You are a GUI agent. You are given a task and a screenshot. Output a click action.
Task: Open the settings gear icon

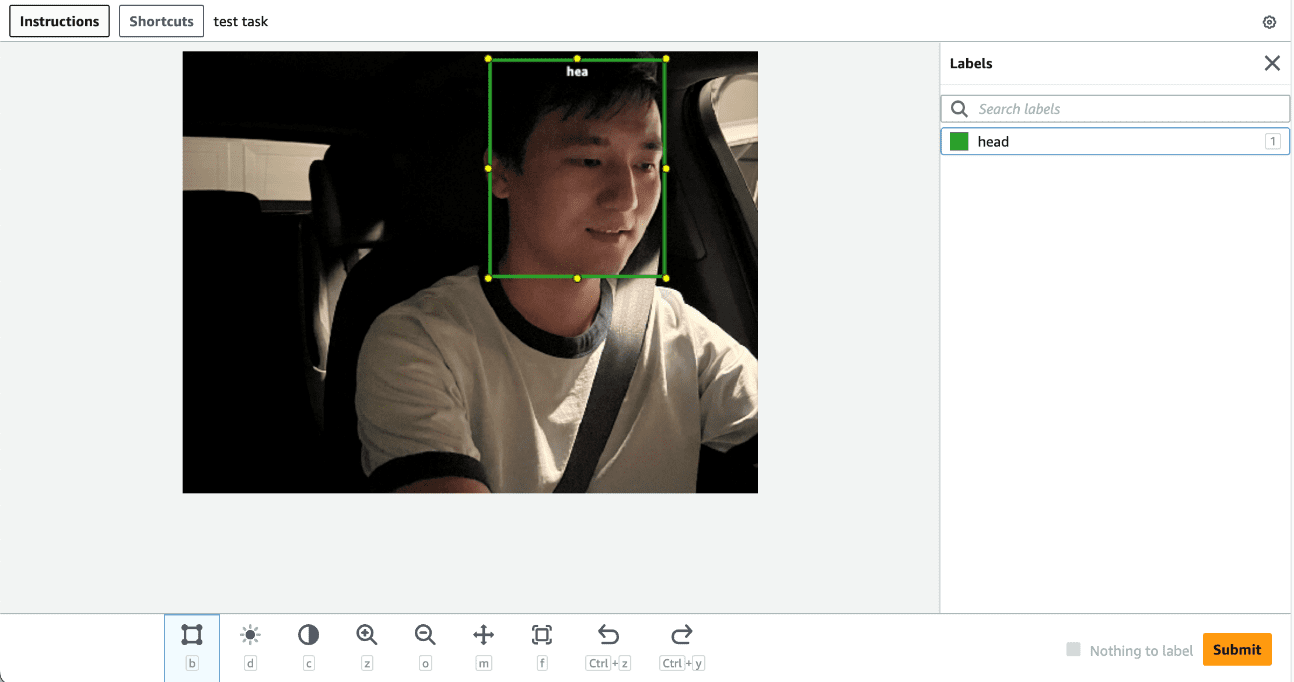pyautogui.click(x=1269, y=22)
